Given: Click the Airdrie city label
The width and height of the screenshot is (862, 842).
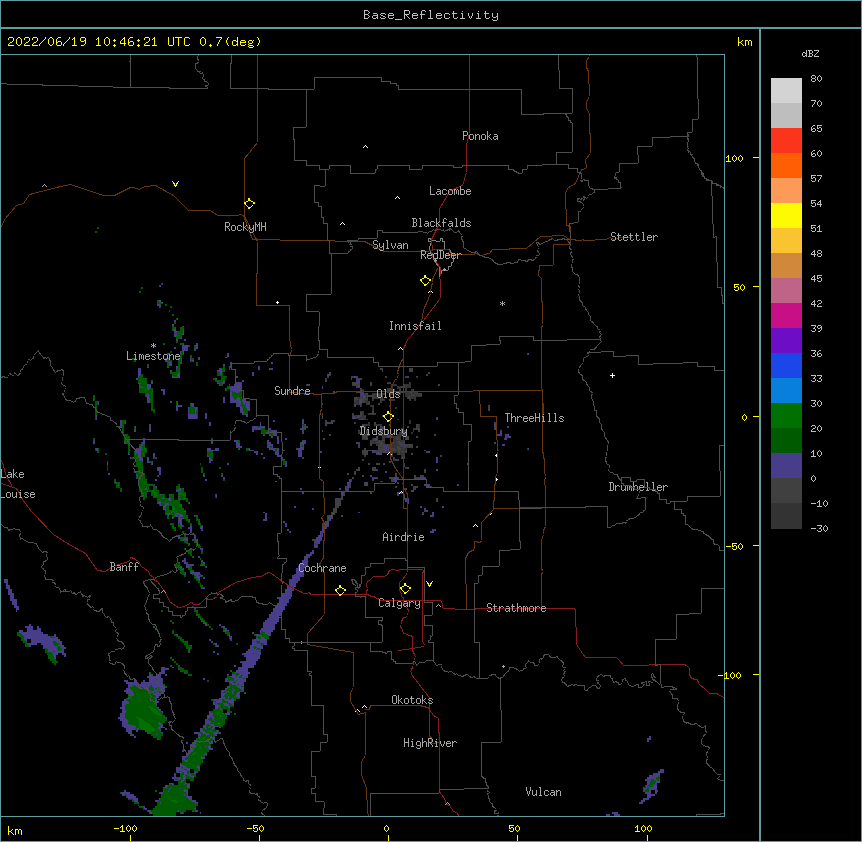Looking at the screenshot, I should point(403,537).
